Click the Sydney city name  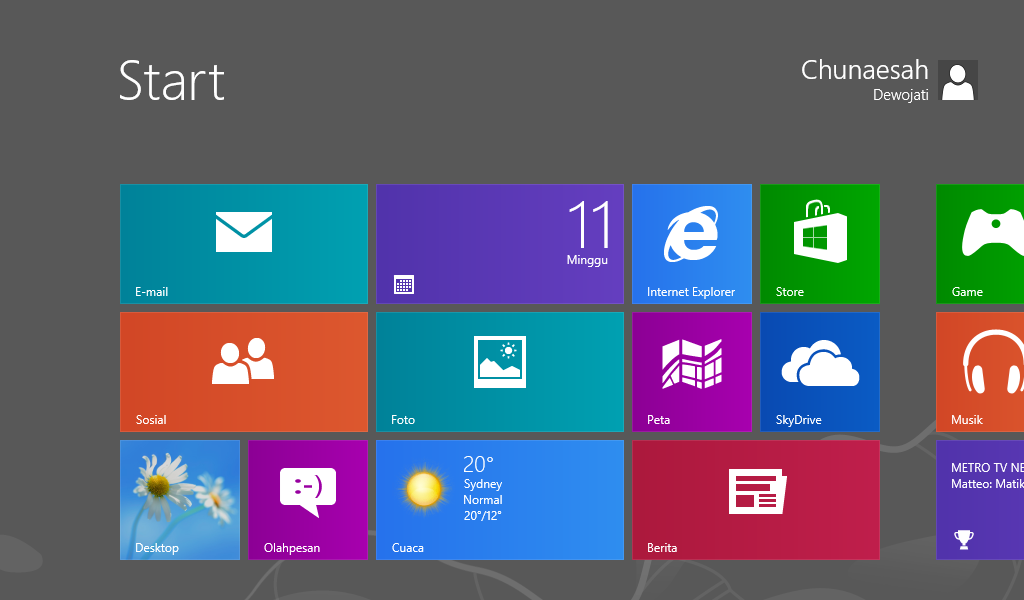(x=483, y=484)
